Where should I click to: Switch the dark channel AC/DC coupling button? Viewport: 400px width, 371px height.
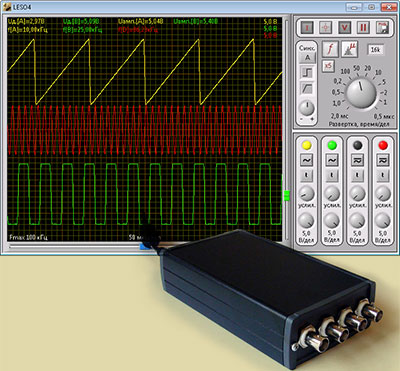coord(357,160)
